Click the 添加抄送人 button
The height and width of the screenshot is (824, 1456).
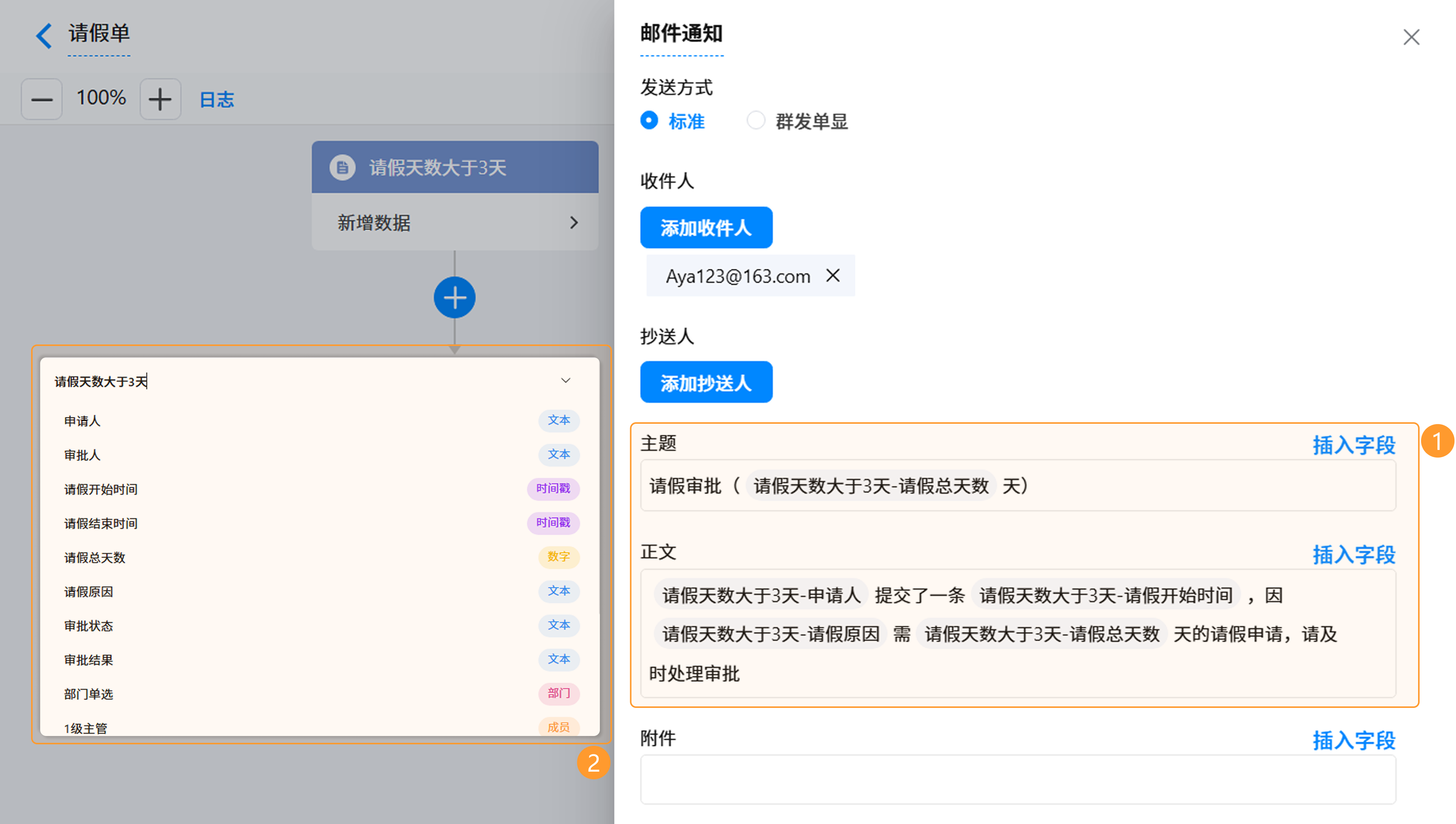[706, 382]
